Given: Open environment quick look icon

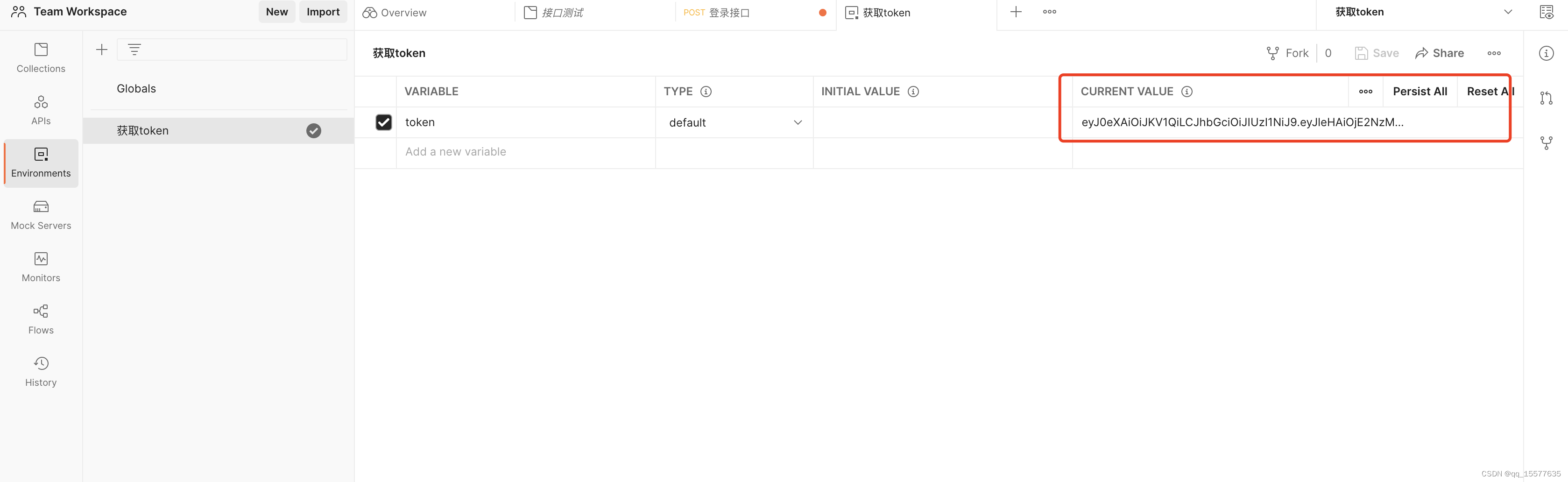Looking at the screenshot, I should point(1546,12).
